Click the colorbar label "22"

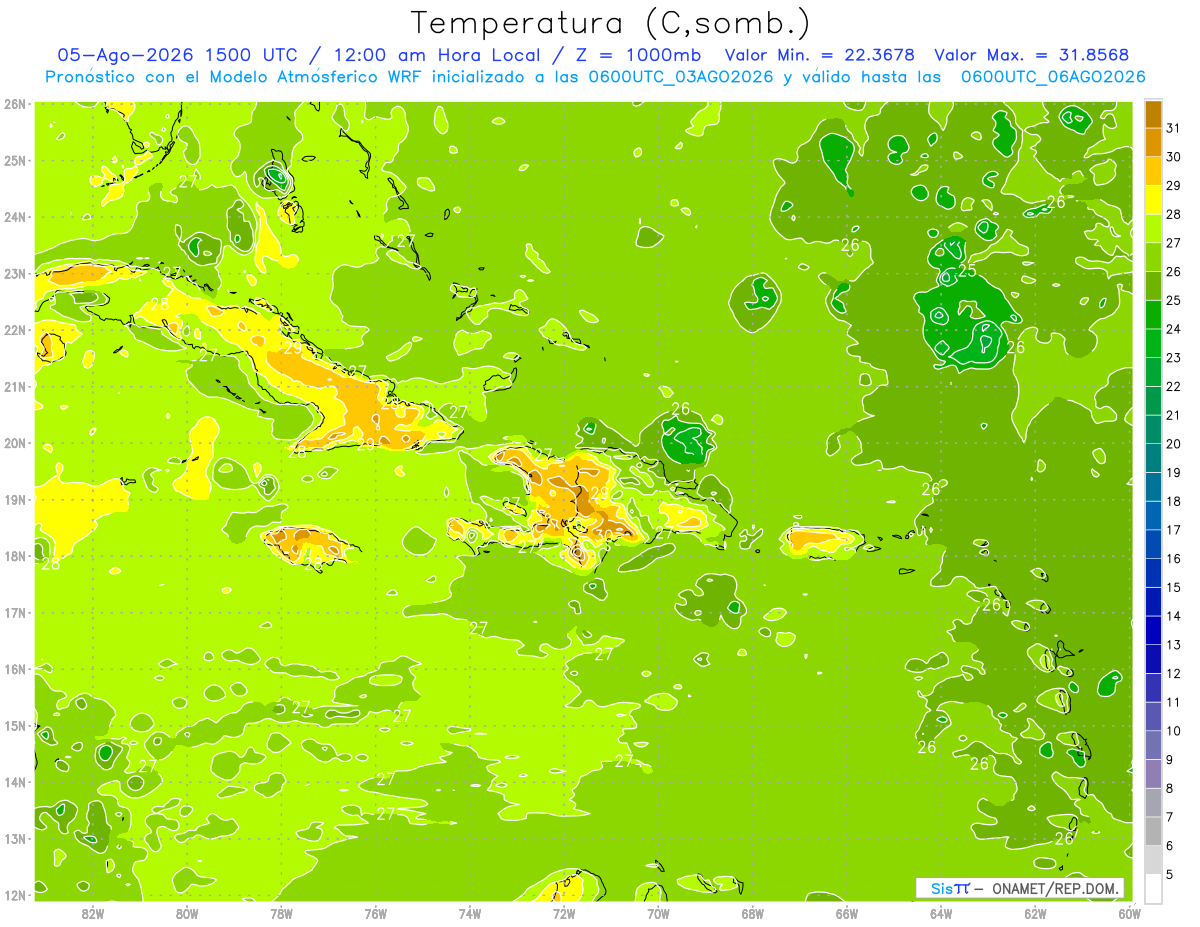tap(1175, 387)
